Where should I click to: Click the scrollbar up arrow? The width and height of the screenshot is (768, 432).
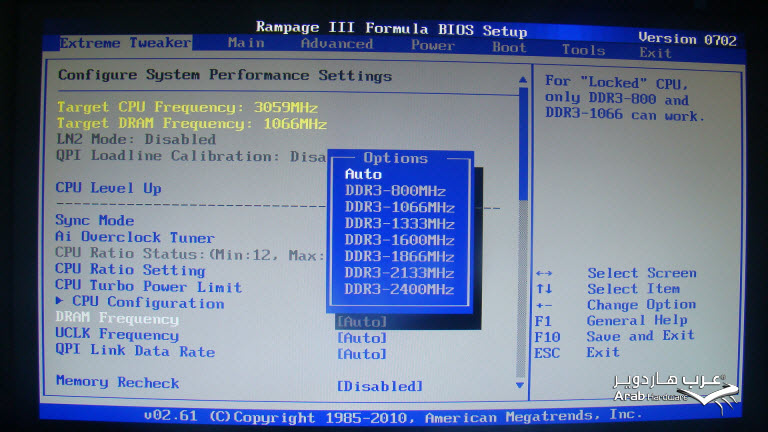coord(523,80)
